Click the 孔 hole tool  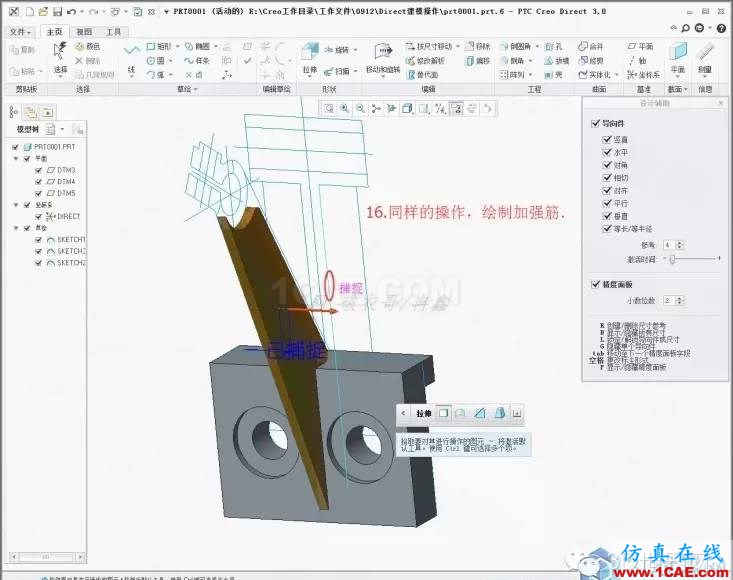pos(553,46)
